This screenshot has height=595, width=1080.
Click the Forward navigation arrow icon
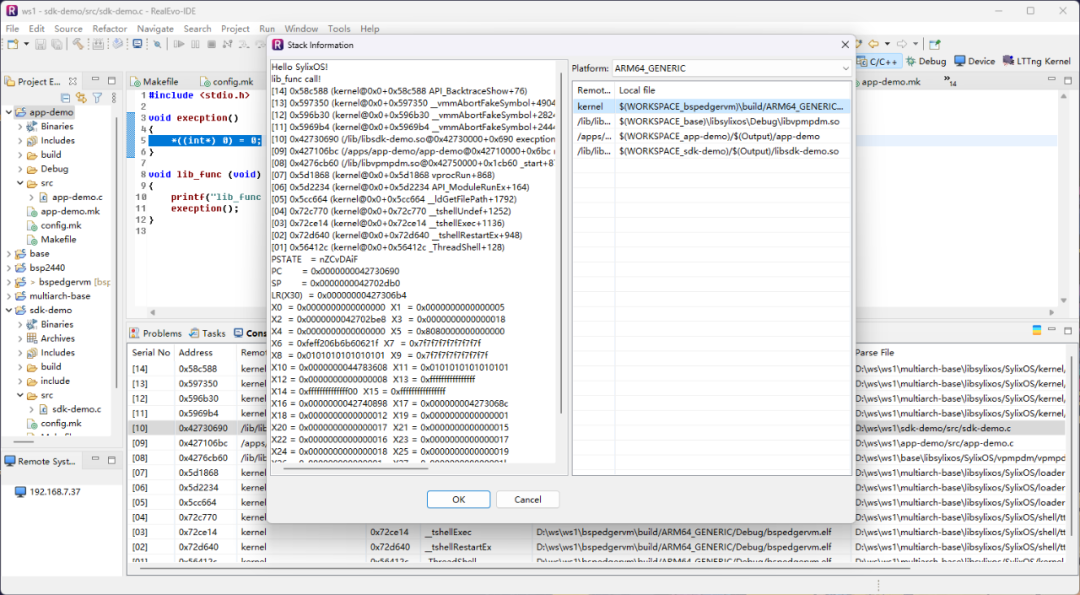(x=902, y=44)
